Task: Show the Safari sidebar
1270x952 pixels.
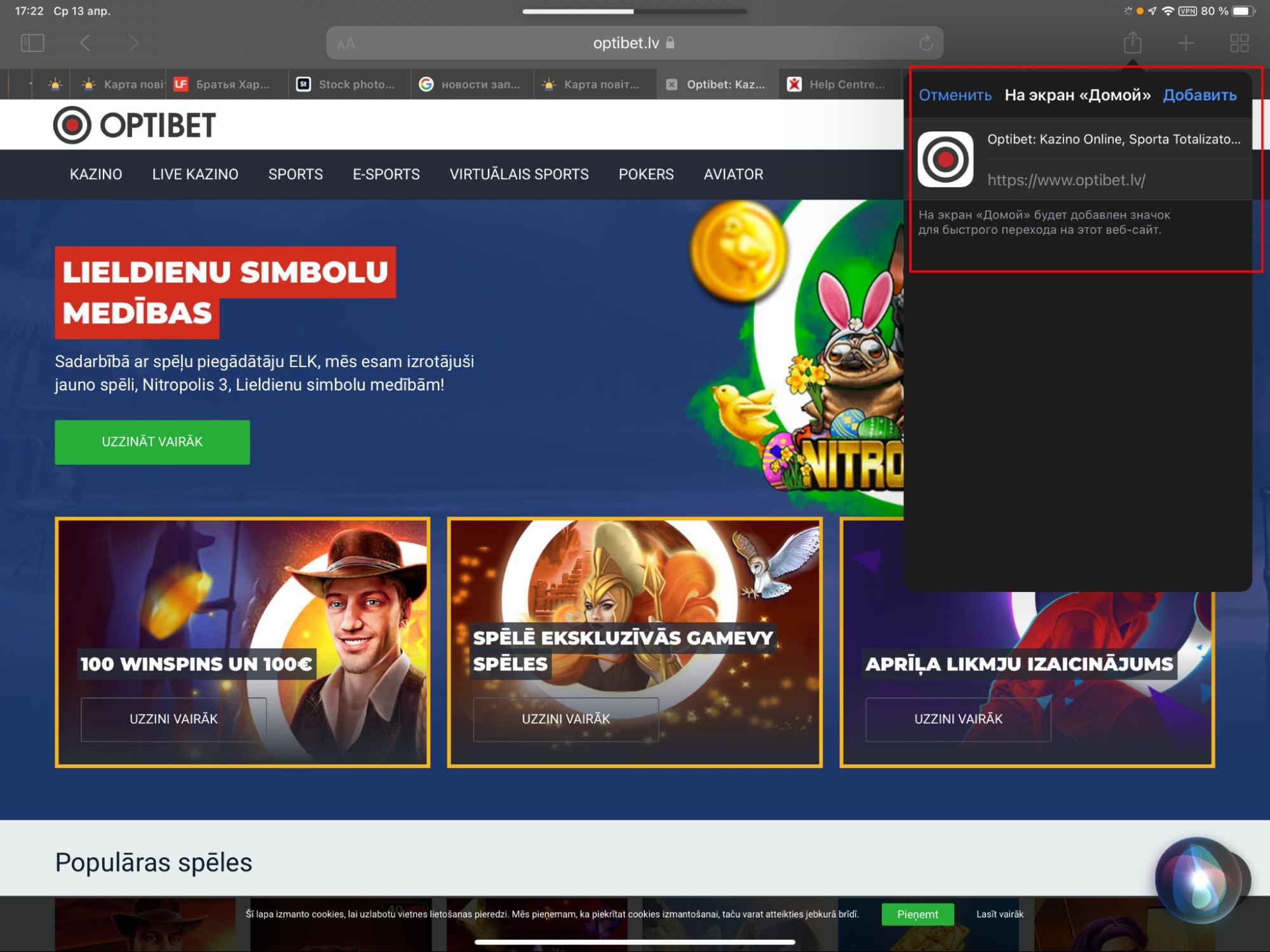Action: coord(32,43)
